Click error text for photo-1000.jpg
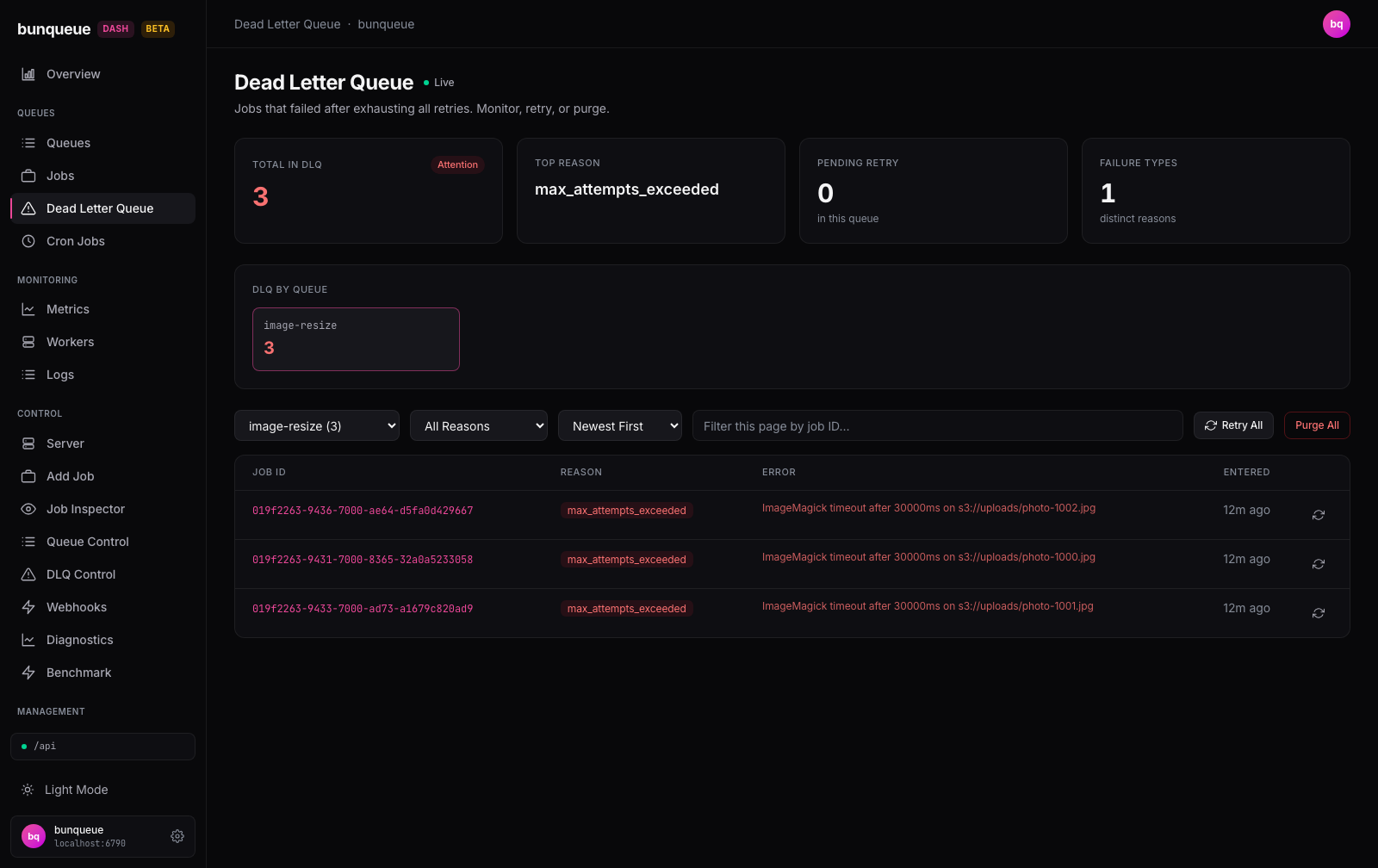Screen dimensions: 1378x868 [x=928, y=557]
